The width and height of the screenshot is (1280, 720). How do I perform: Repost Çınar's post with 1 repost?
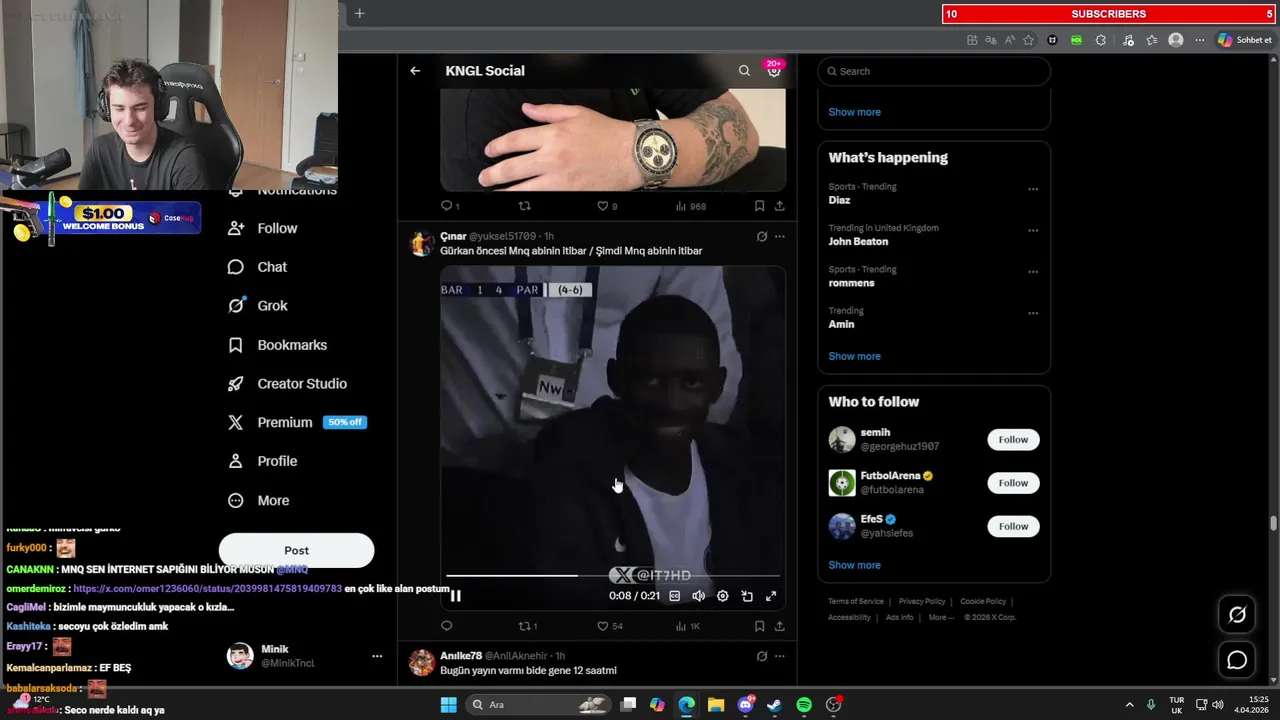(x=528, y=626)
